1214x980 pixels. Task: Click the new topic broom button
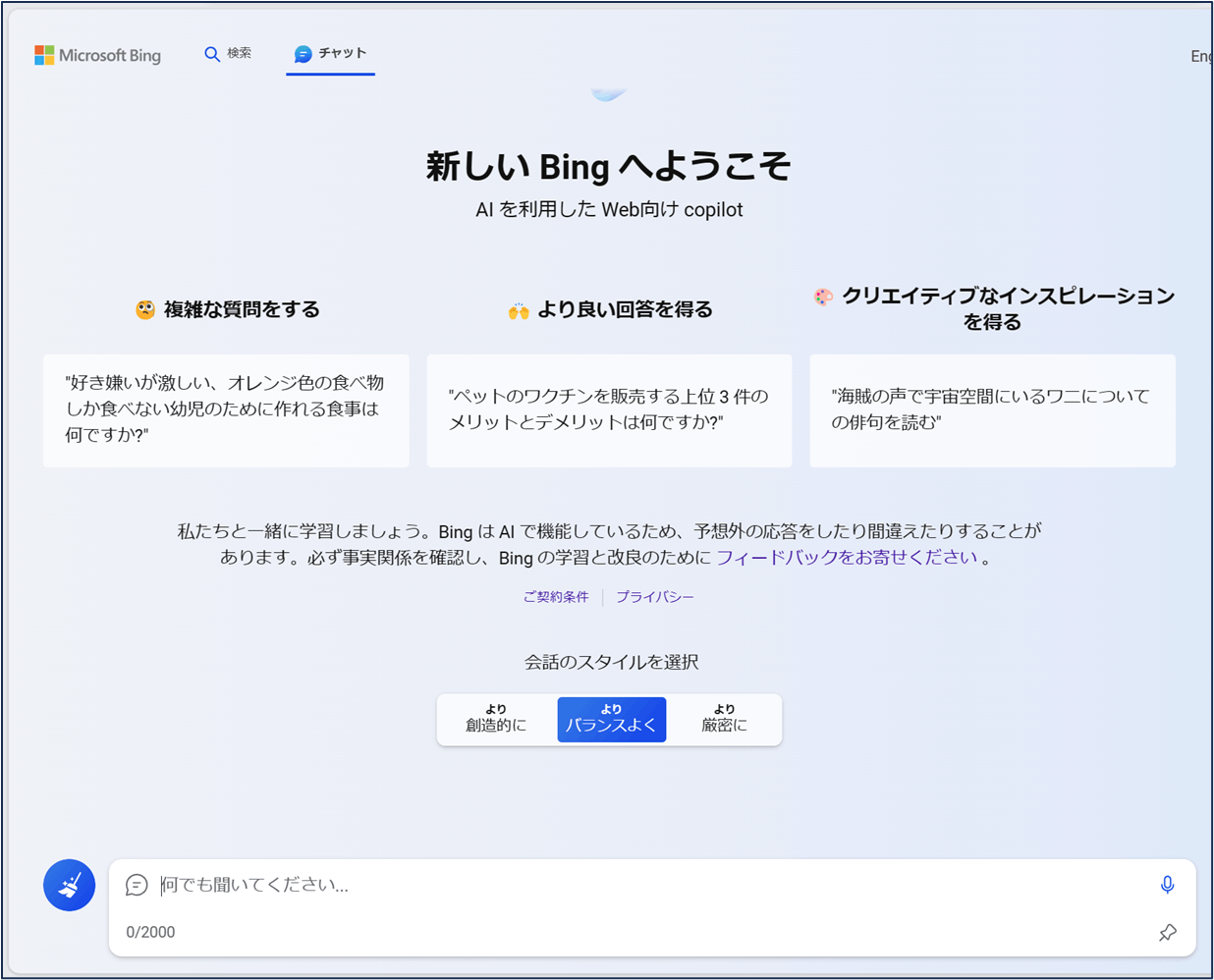click(x=69, y=885)
